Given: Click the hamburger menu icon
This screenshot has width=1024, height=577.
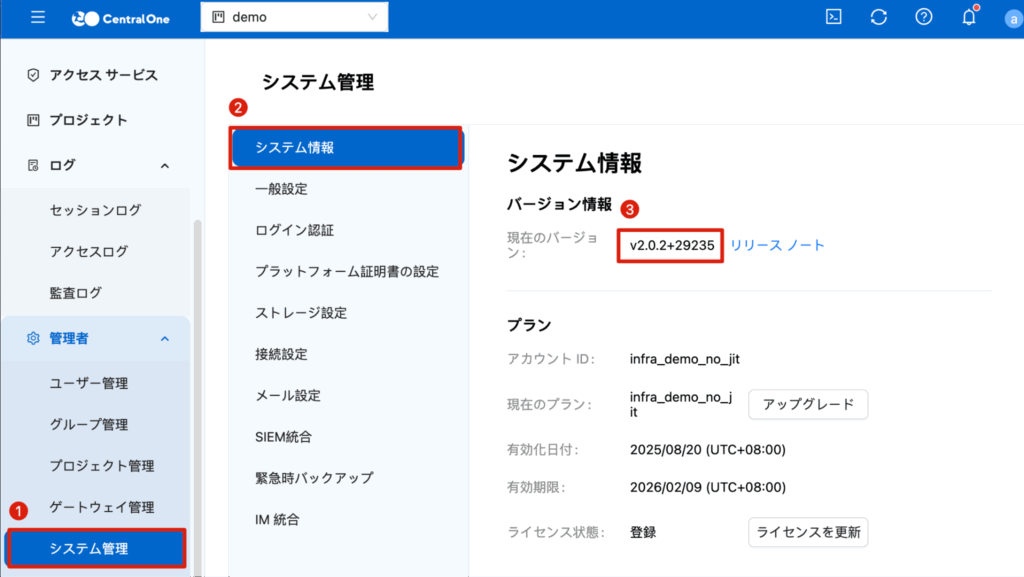Looking at the screenshot, I should click(38, 18).
